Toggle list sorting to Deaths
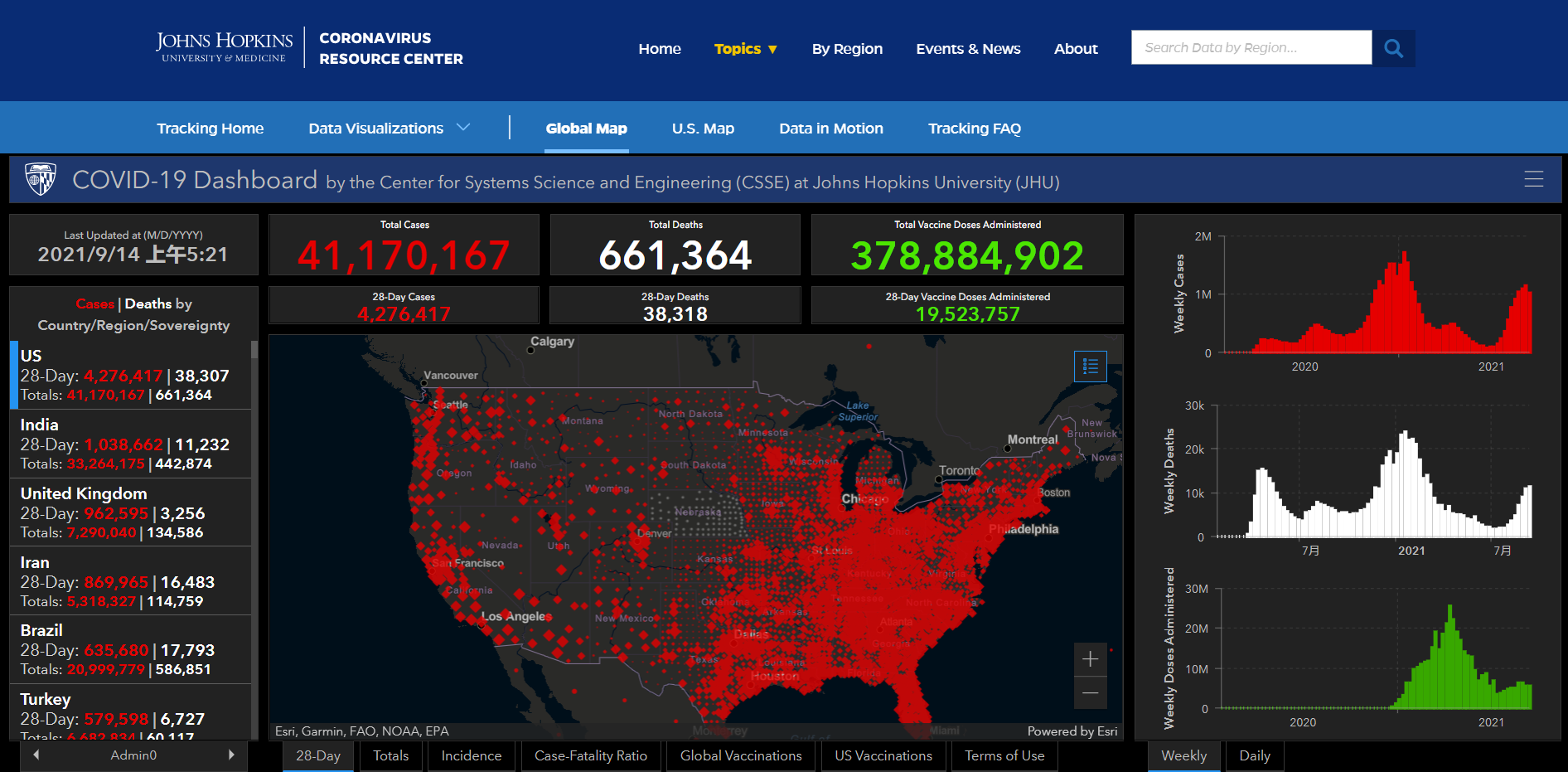 pos(148,303)
